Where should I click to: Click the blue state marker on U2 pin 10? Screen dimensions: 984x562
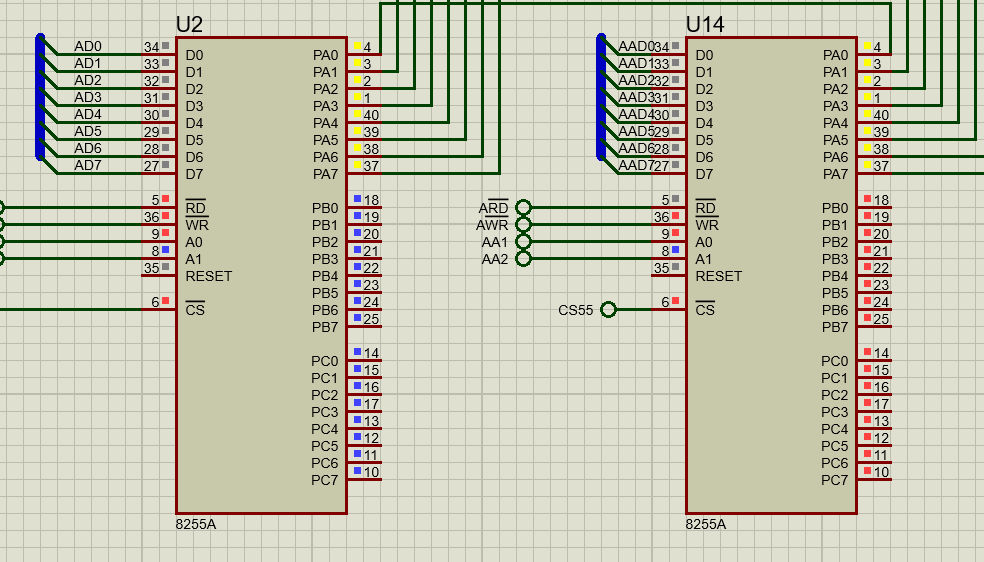357,470
